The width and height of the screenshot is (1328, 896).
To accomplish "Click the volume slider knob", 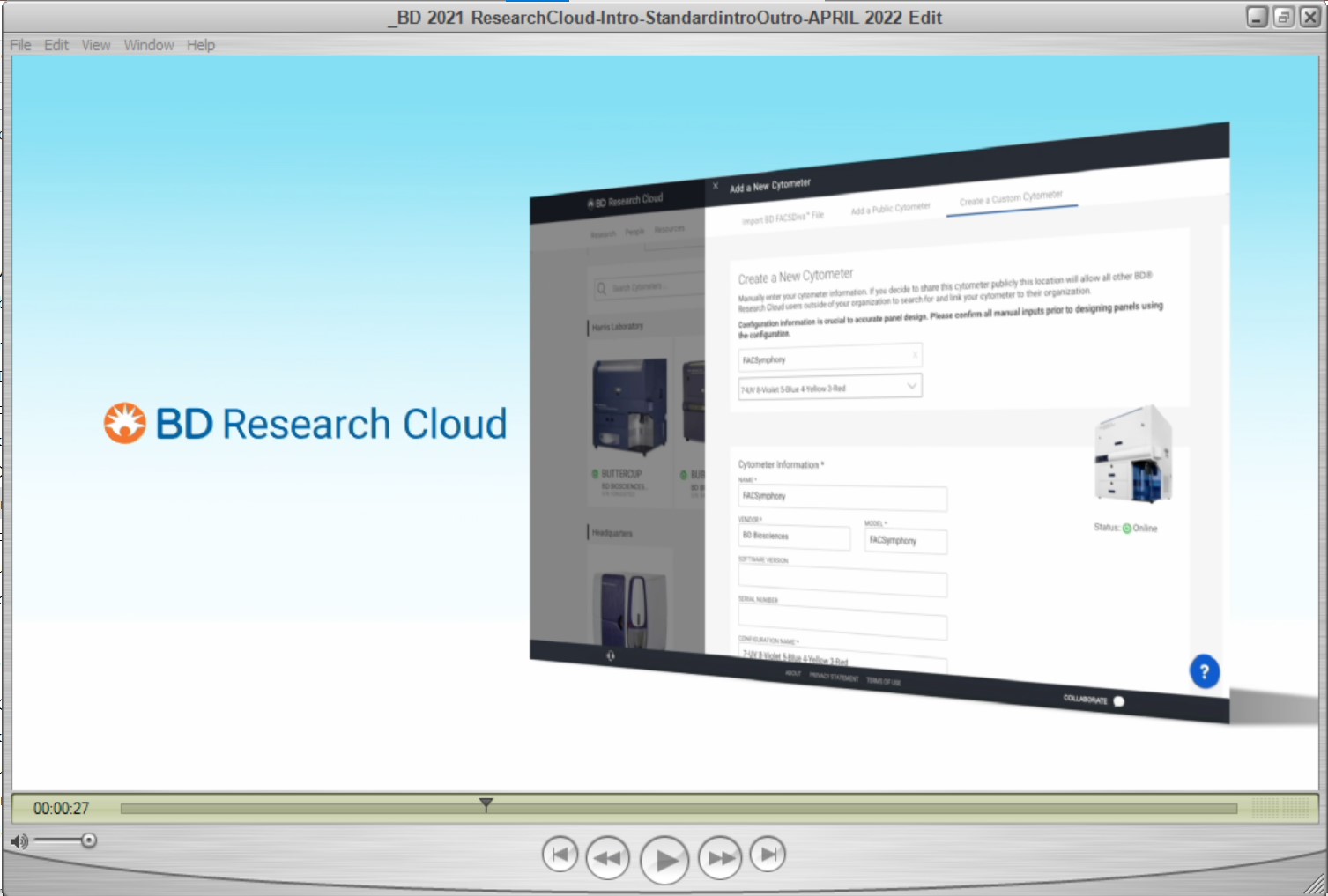I will pos(88,840).
